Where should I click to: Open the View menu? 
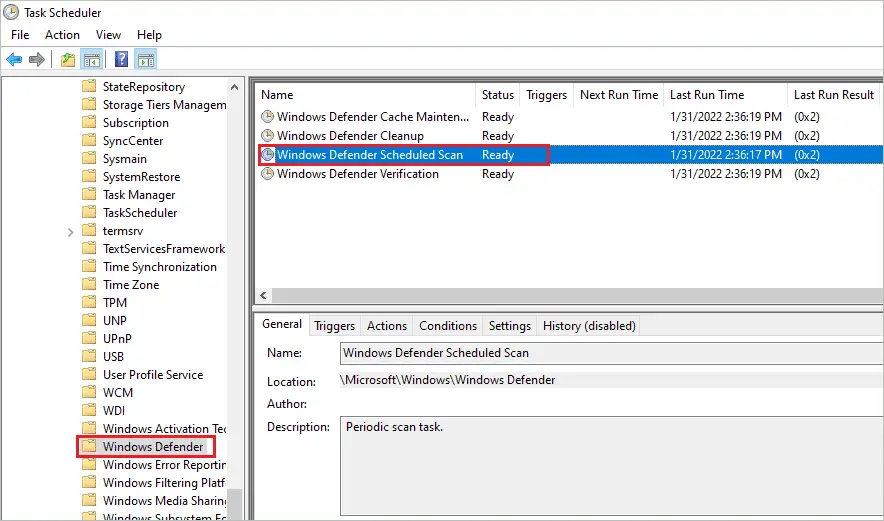point(108,35)
